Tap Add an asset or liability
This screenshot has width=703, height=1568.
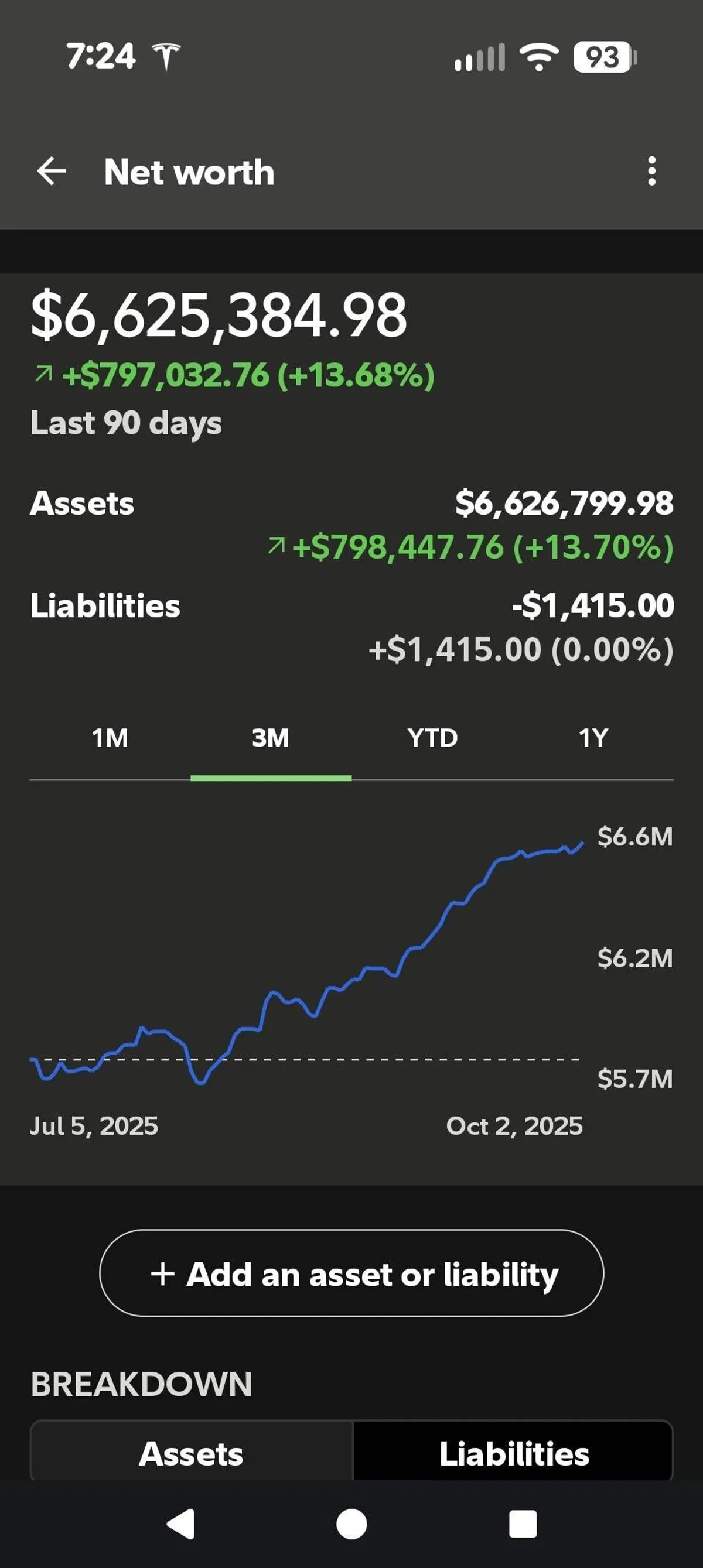click(x=351, y=1274)
